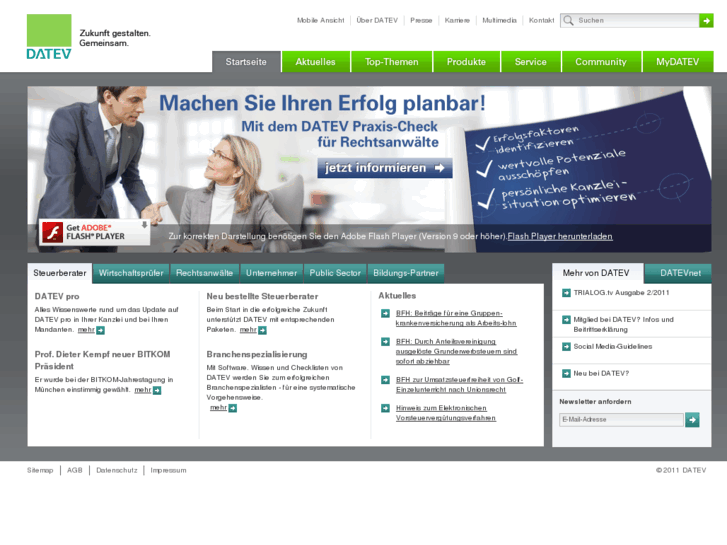Open the Impressum footer link
The image size is (727, 545).
pos(168,470)
